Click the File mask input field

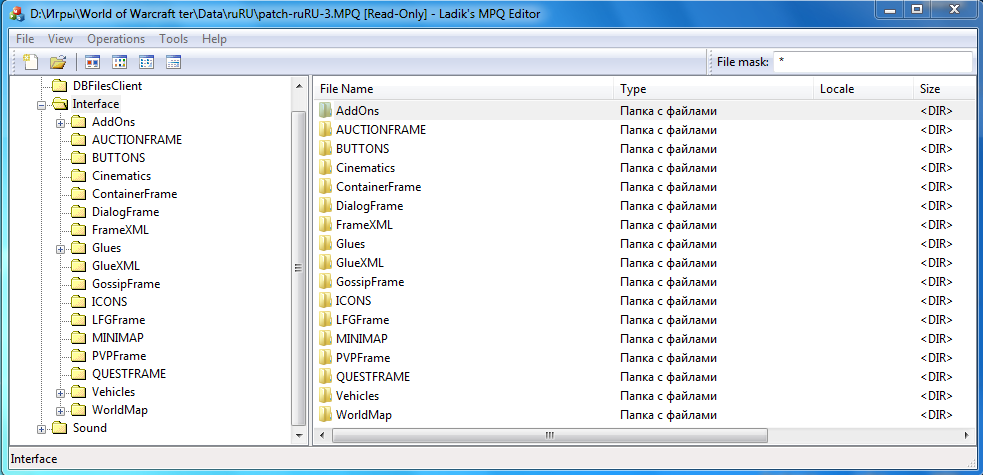coord(873,62)
